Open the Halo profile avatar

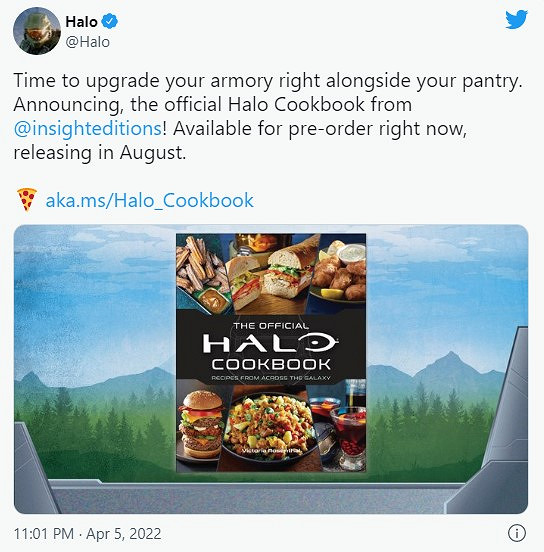[x=37, y=31]
